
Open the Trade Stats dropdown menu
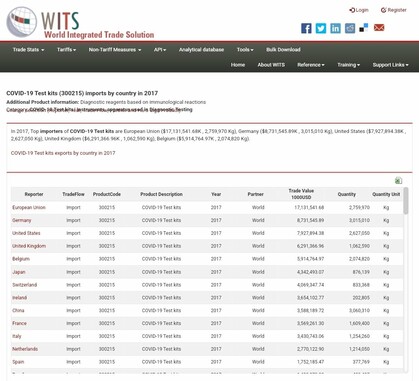[x=28, y=50]
